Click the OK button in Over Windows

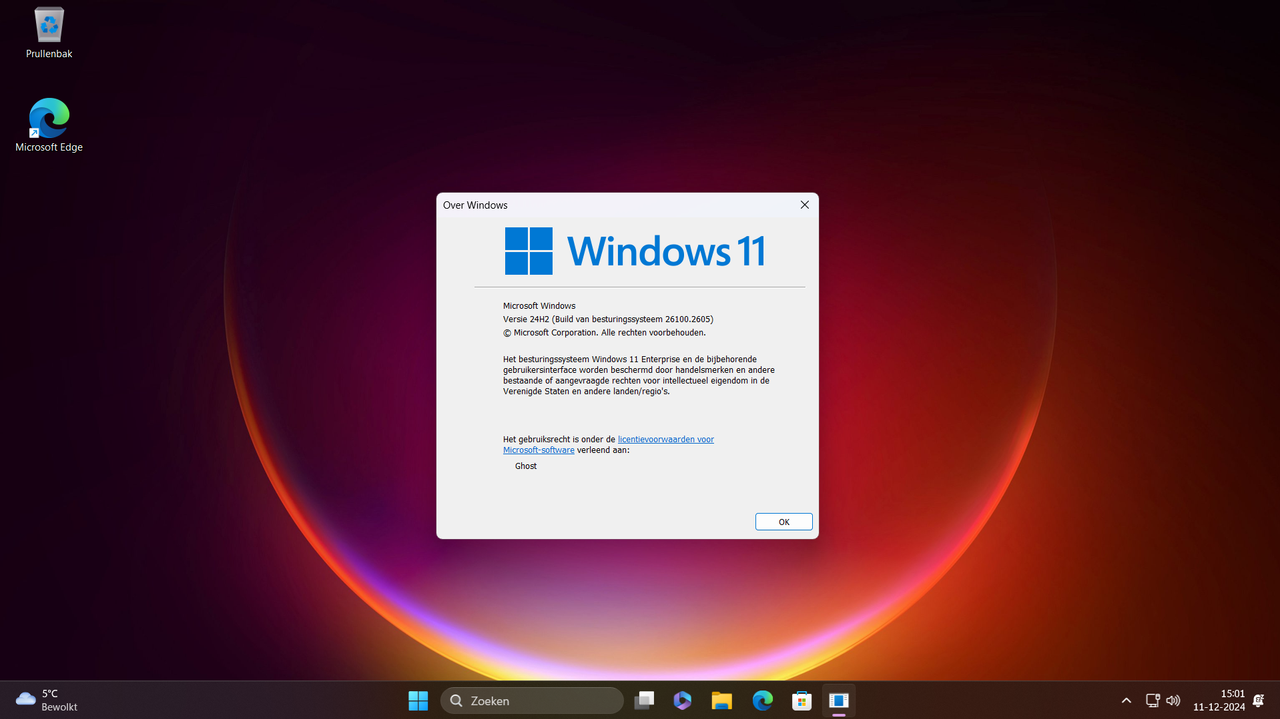784,522
